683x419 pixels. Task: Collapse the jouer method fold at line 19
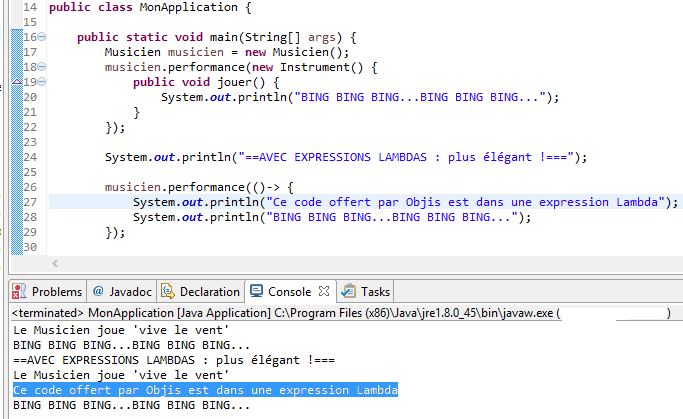point(40,82)
